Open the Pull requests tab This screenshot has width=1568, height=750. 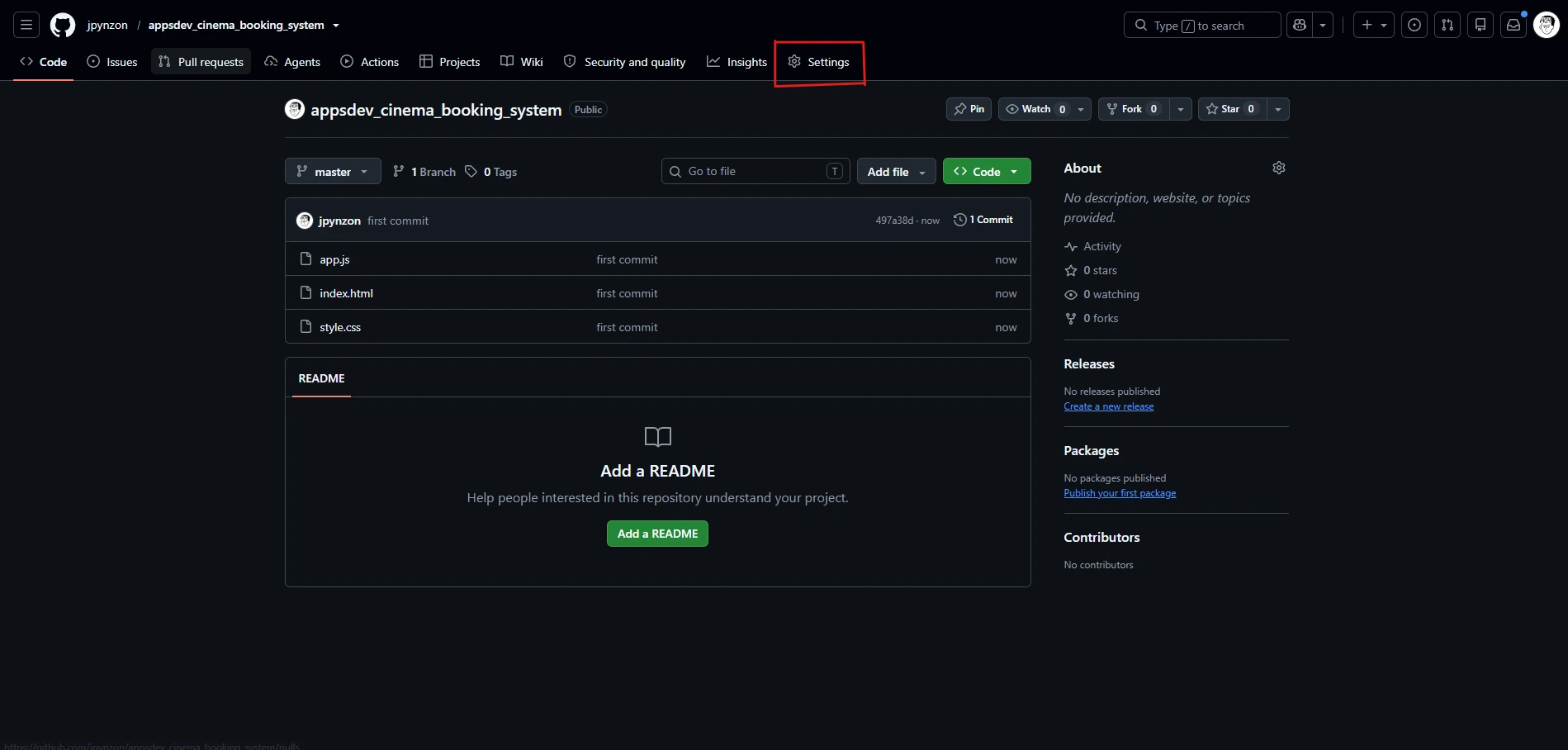201,62
